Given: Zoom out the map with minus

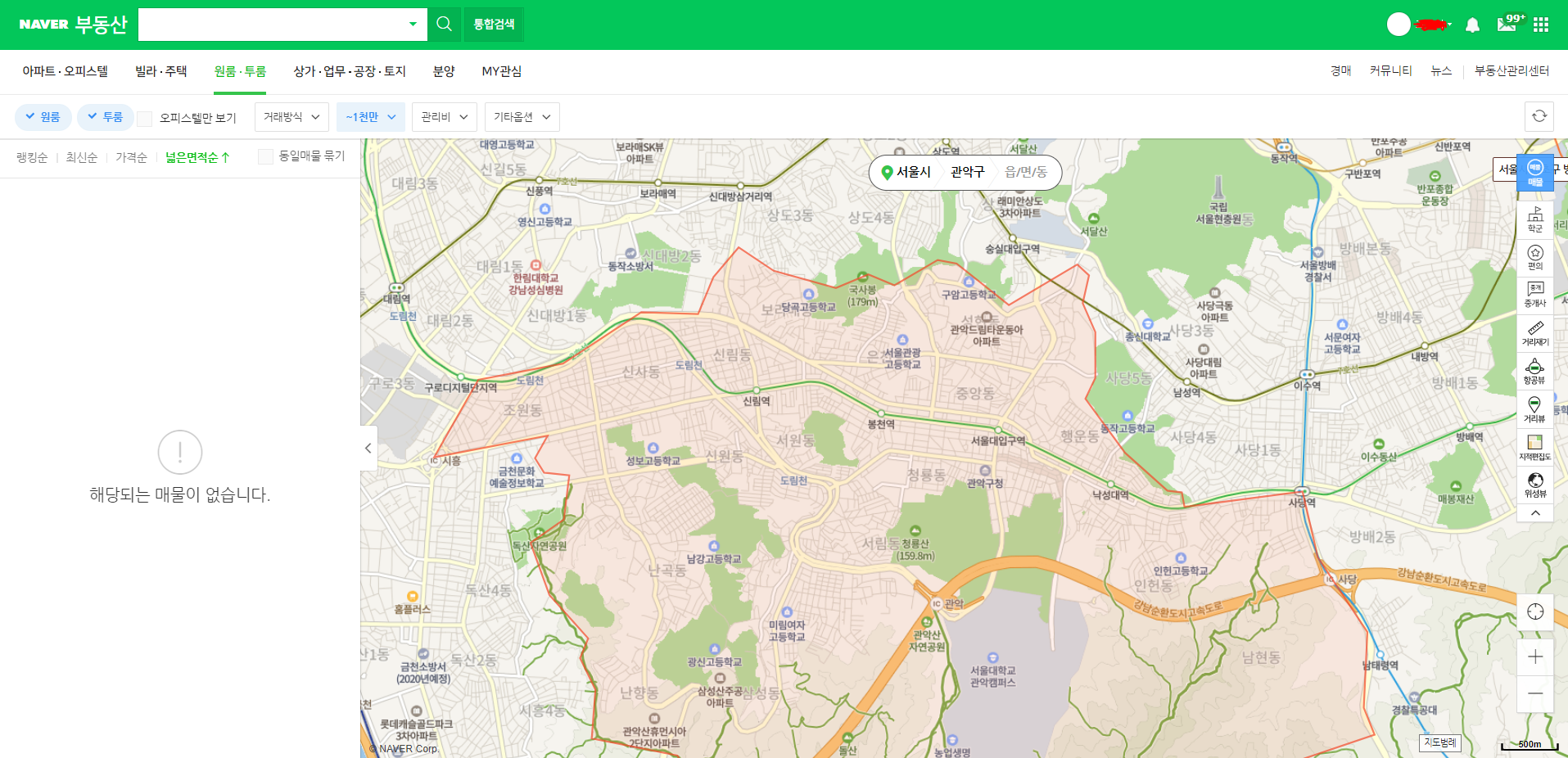Looking at the screenshot, I should coord(1535,694).
